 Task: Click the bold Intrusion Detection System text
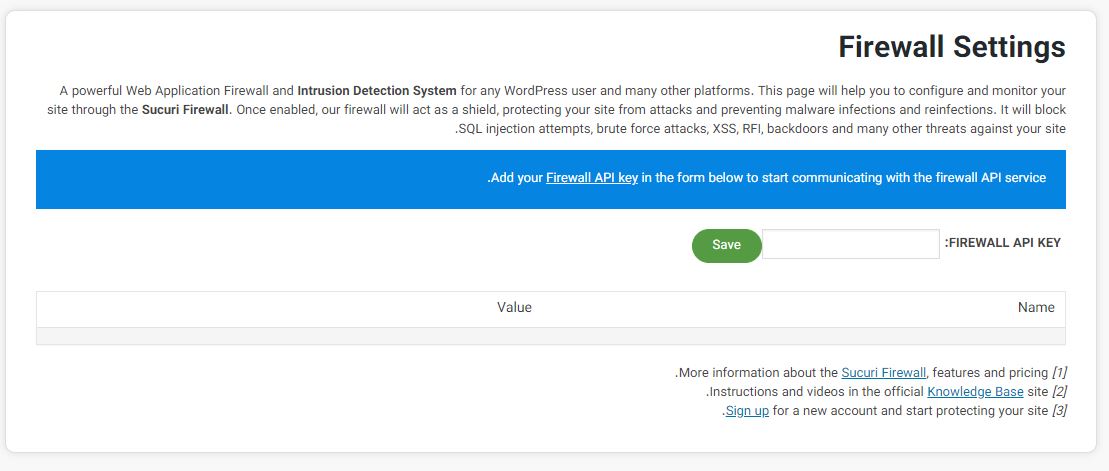377,91
